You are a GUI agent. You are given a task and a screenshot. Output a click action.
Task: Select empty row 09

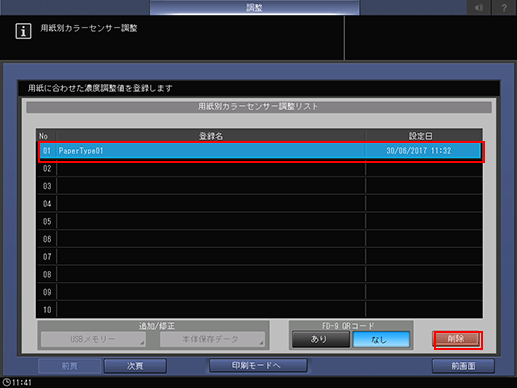point(260,292)
